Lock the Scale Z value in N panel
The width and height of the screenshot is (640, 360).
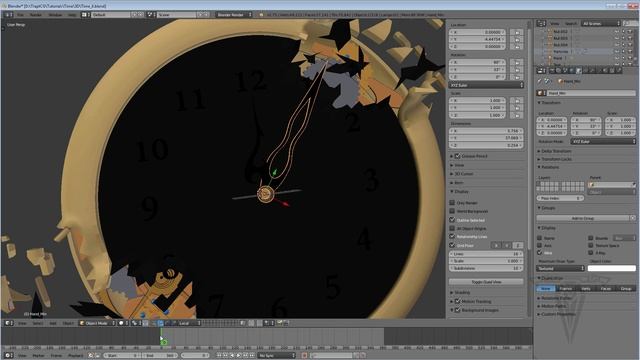tap(517, 115)
